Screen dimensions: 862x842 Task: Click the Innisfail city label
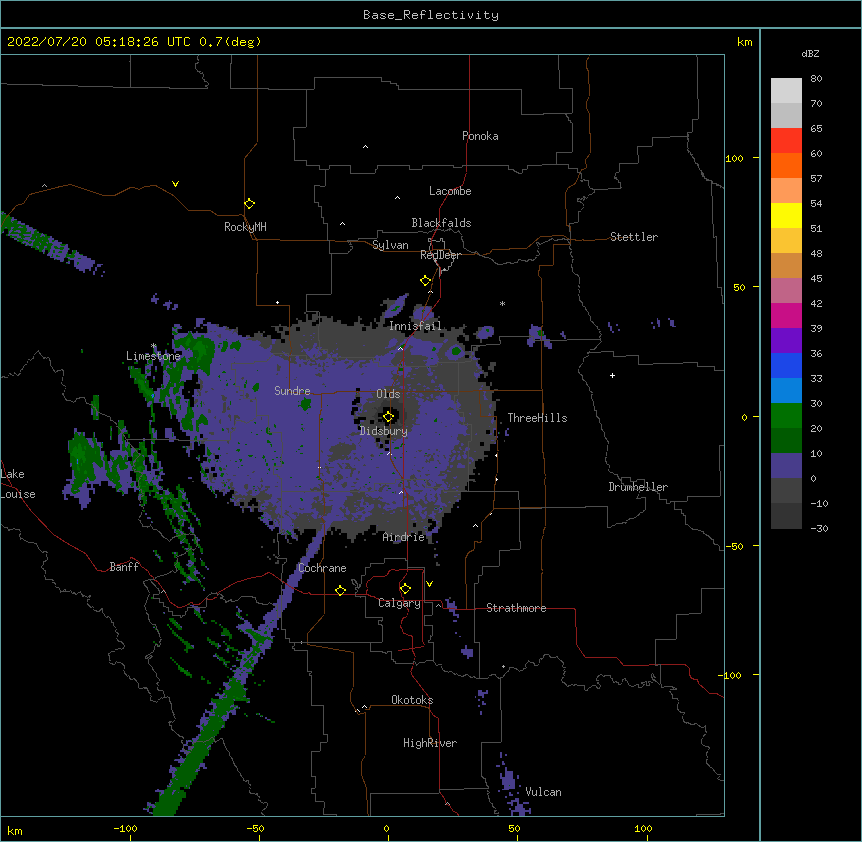pyautogui.click(x=415, y=326)
